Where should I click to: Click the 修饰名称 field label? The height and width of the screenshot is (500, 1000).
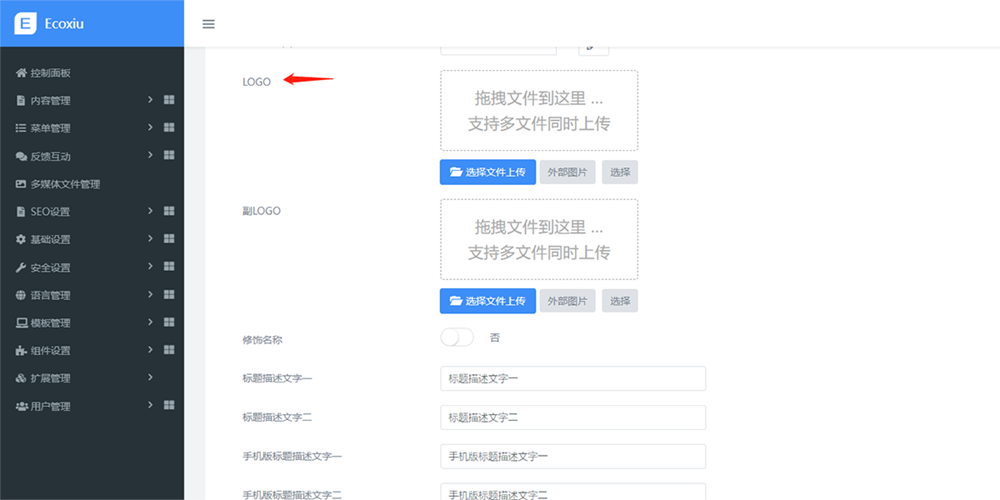(262, 340)
